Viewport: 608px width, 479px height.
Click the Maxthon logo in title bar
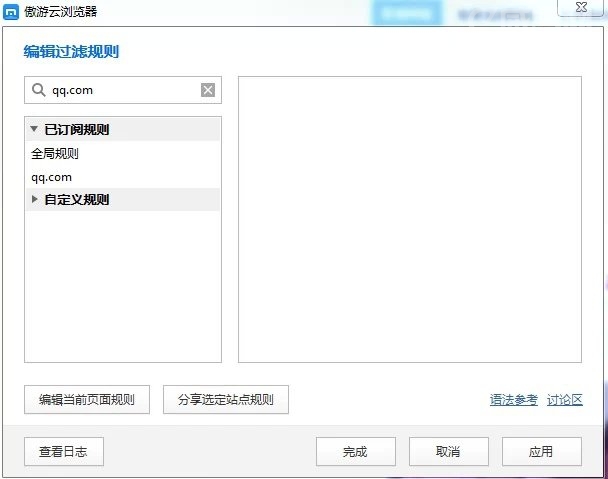(x=12, y=13)
